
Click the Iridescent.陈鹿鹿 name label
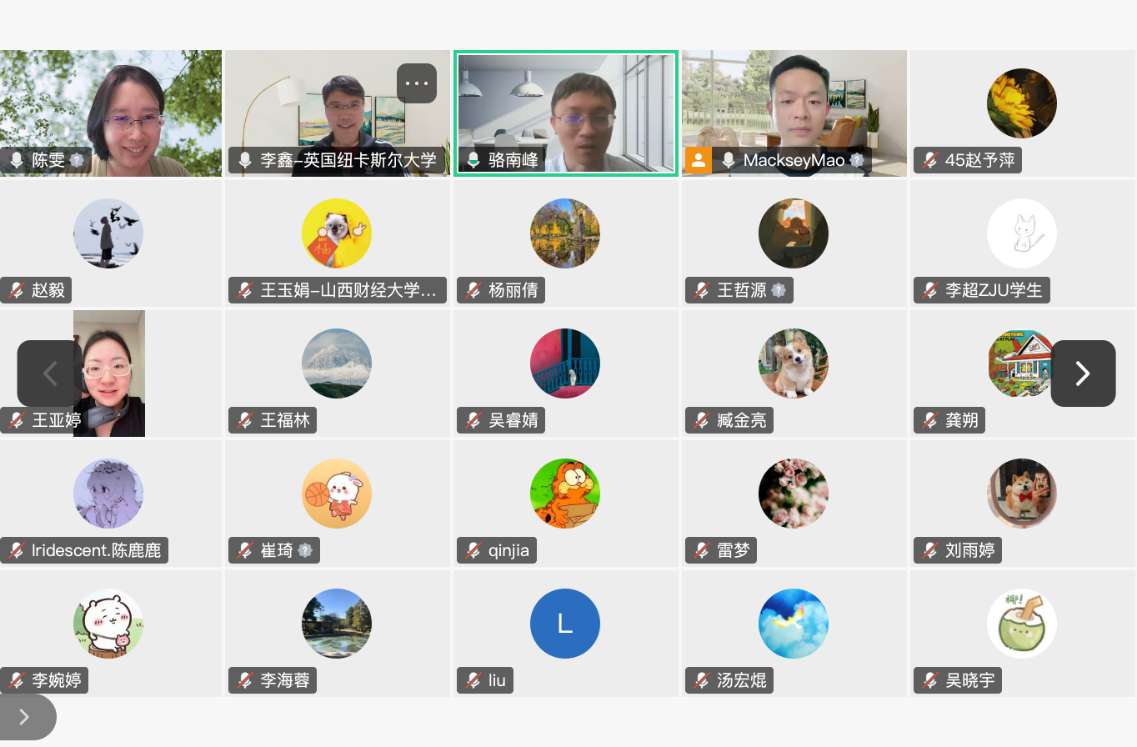coord(96,550)
